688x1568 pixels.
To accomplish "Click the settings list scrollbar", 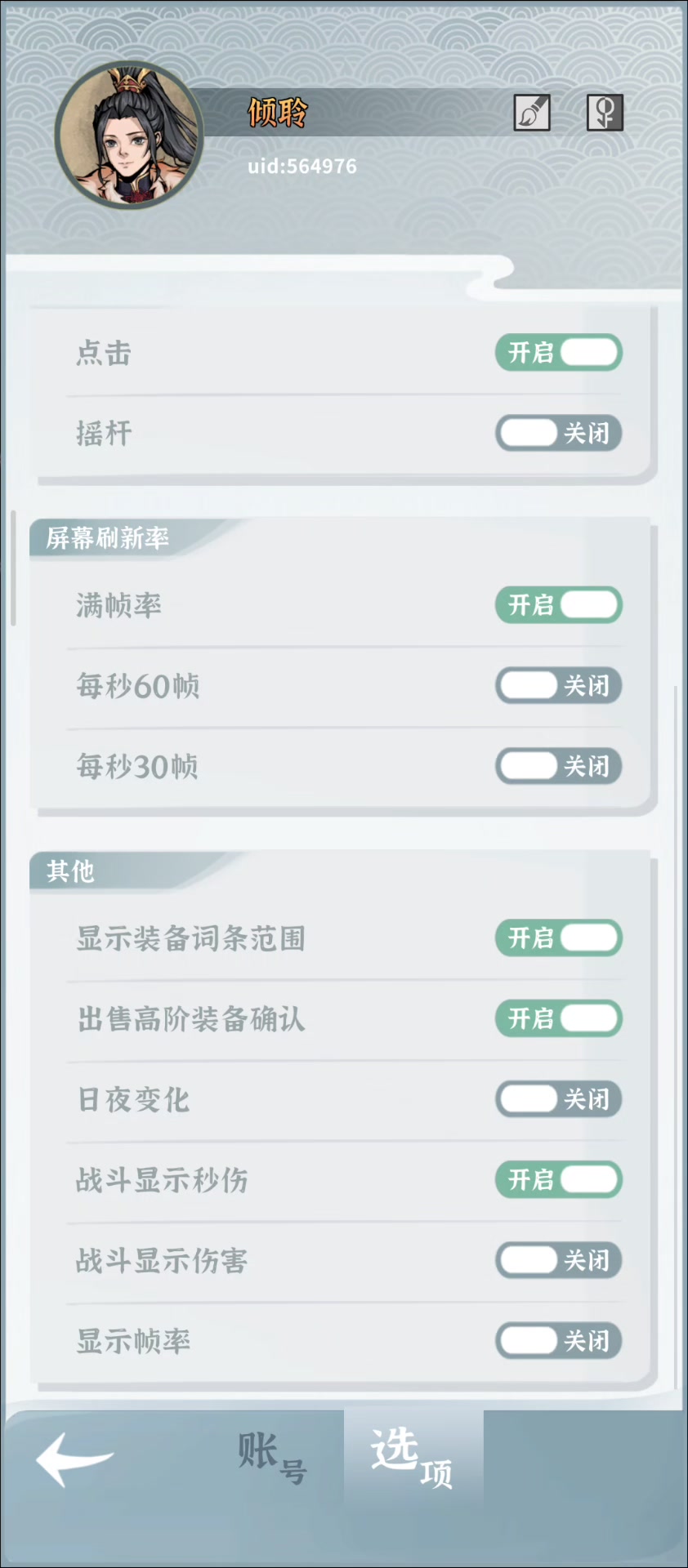I will [x=13, y=568].
